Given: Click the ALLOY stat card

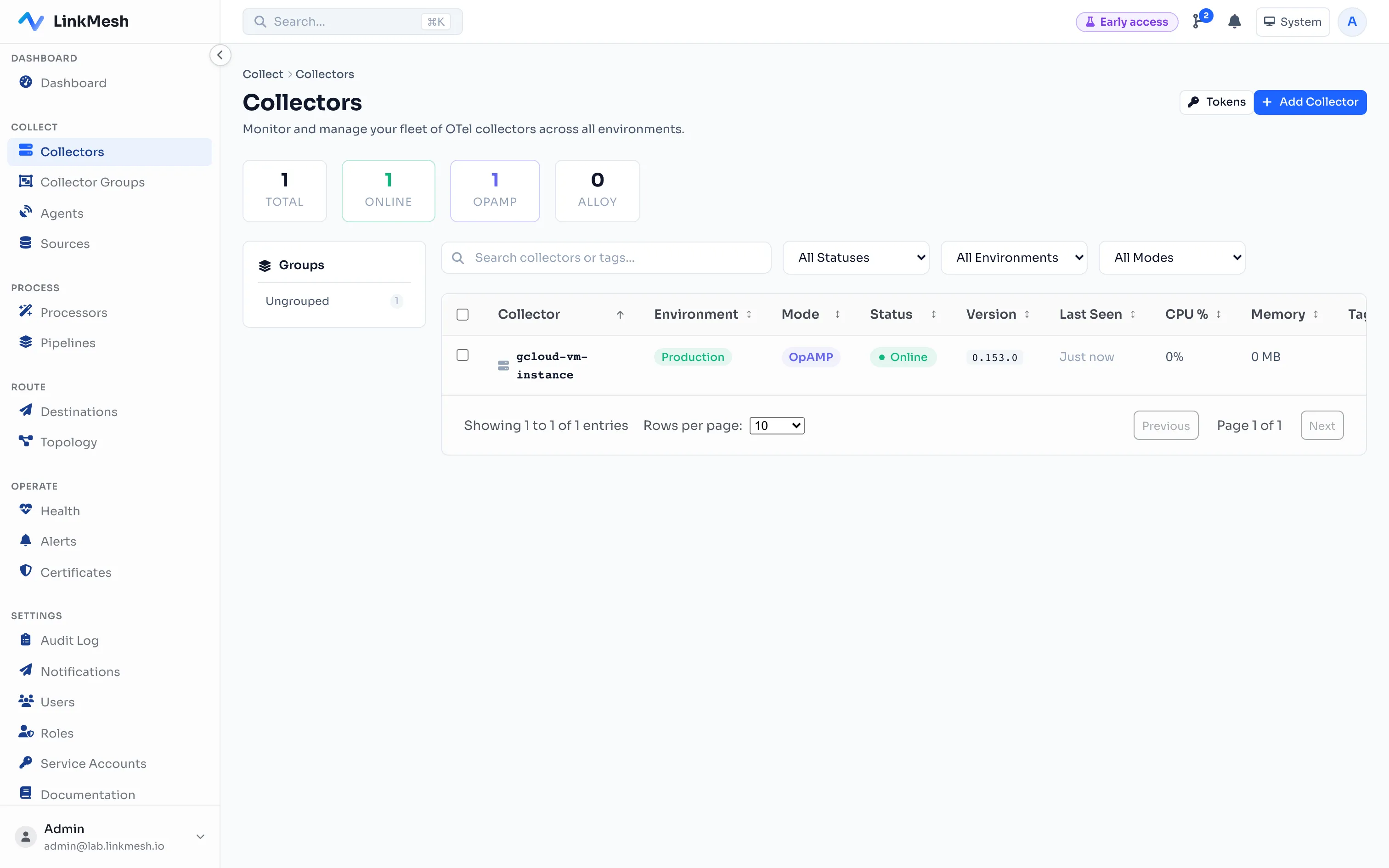Looking at the screenshot, I should click(598, 191).
